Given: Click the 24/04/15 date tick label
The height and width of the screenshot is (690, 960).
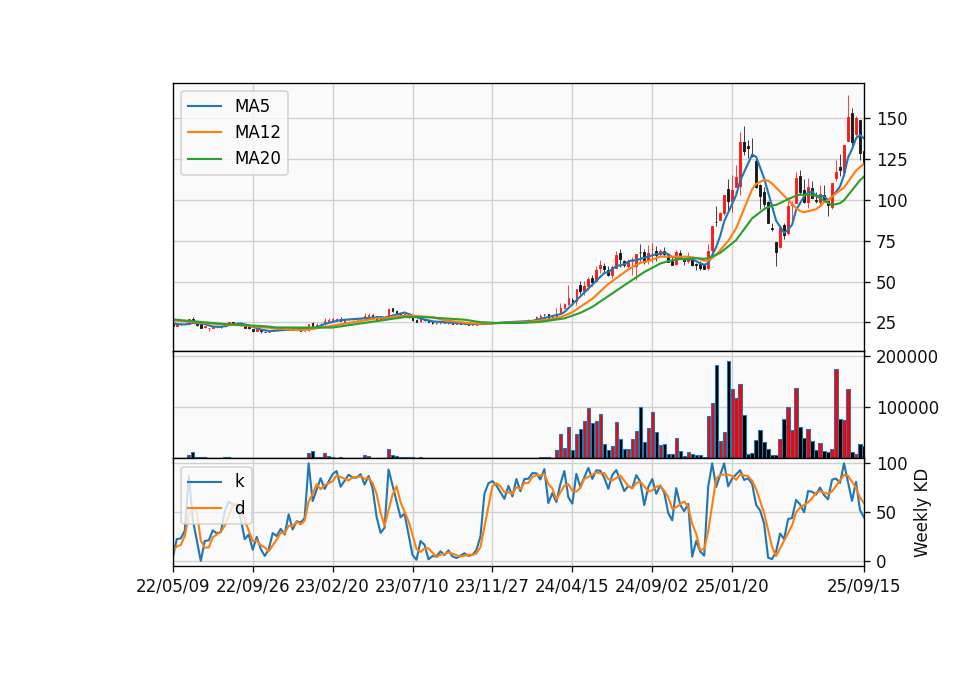Looking at the screenshot, I should tap(572, 586).
